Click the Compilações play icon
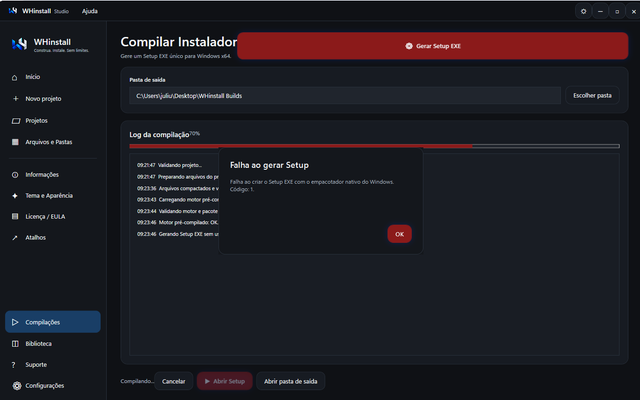The image size is (640, 400). [x=15, y=322]
